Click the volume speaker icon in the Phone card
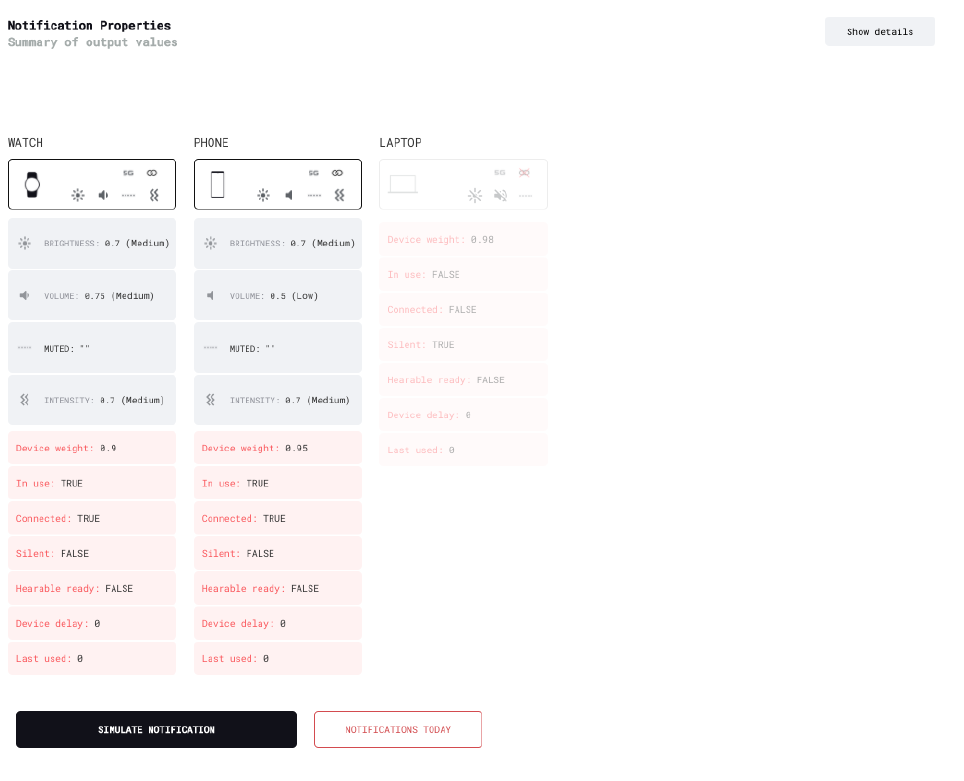Image resolution: width=964 pixels, height=781 pixels. tap(289, 196)
